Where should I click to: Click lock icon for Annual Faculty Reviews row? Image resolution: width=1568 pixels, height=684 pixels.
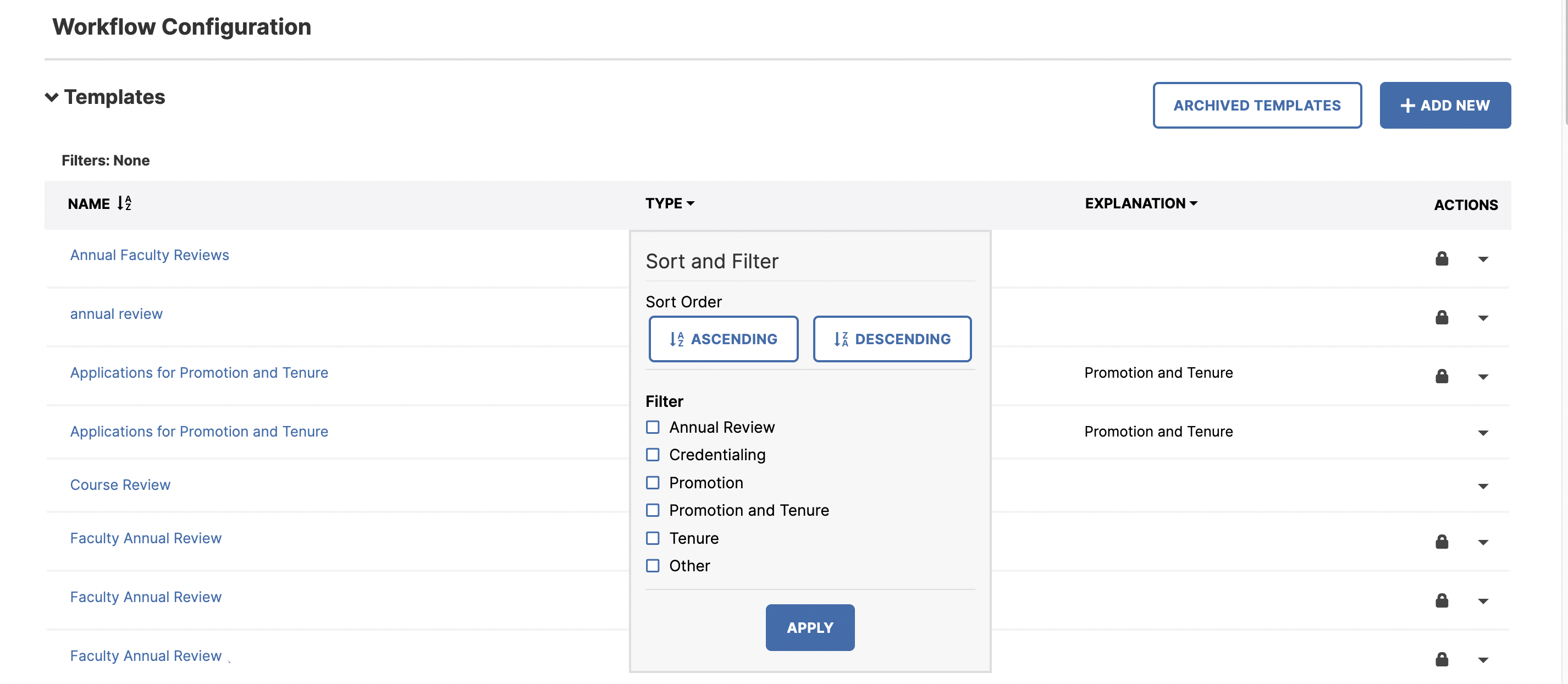coord(1442,258)
